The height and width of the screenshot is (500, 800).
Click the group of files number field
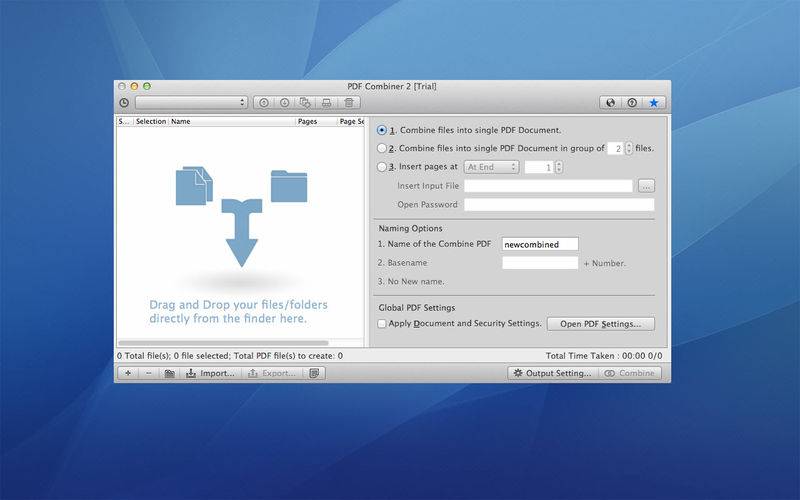coord(616,148)
